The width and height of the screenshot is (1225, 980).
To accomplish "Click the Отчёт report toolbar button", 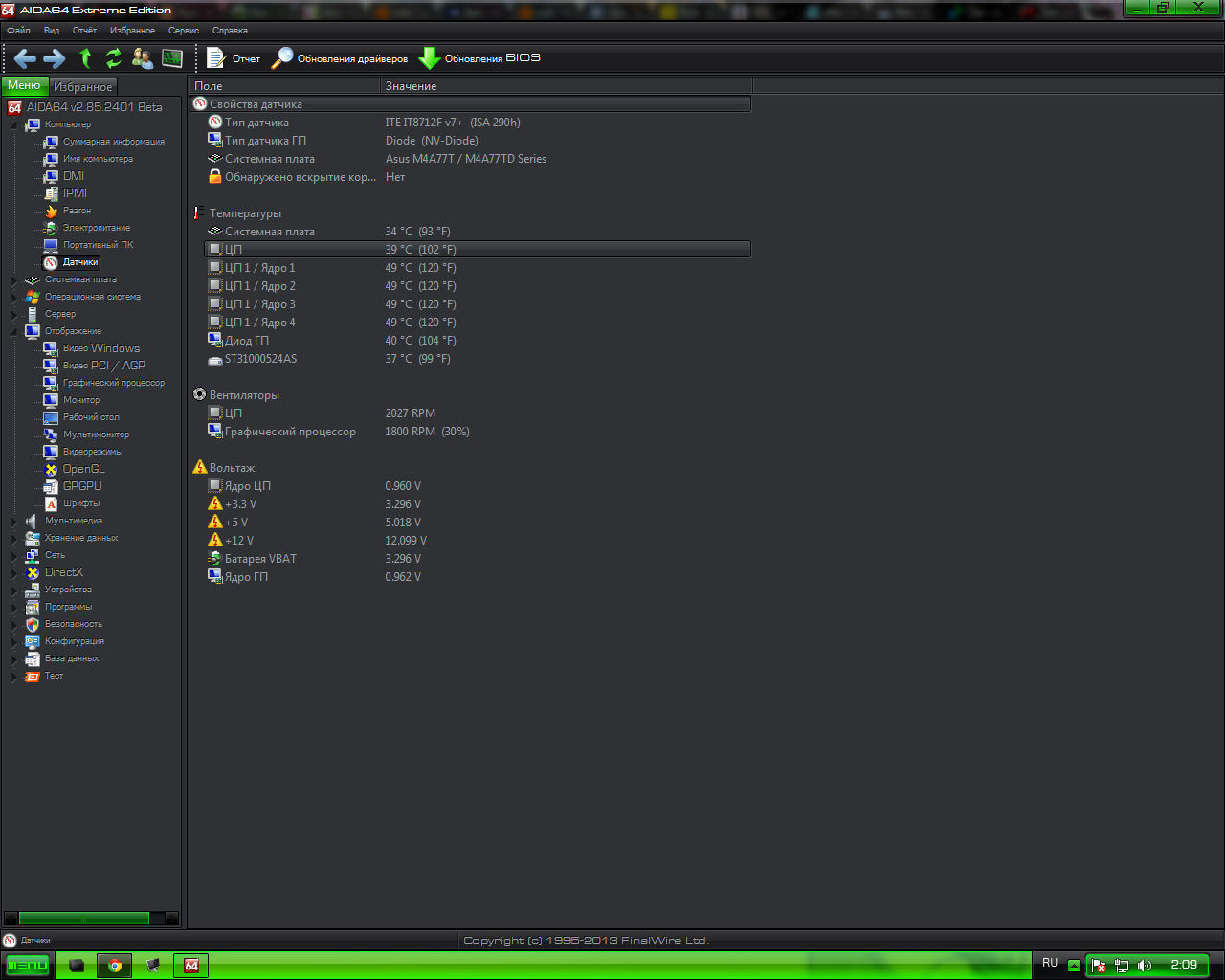I will pos(234,58).
